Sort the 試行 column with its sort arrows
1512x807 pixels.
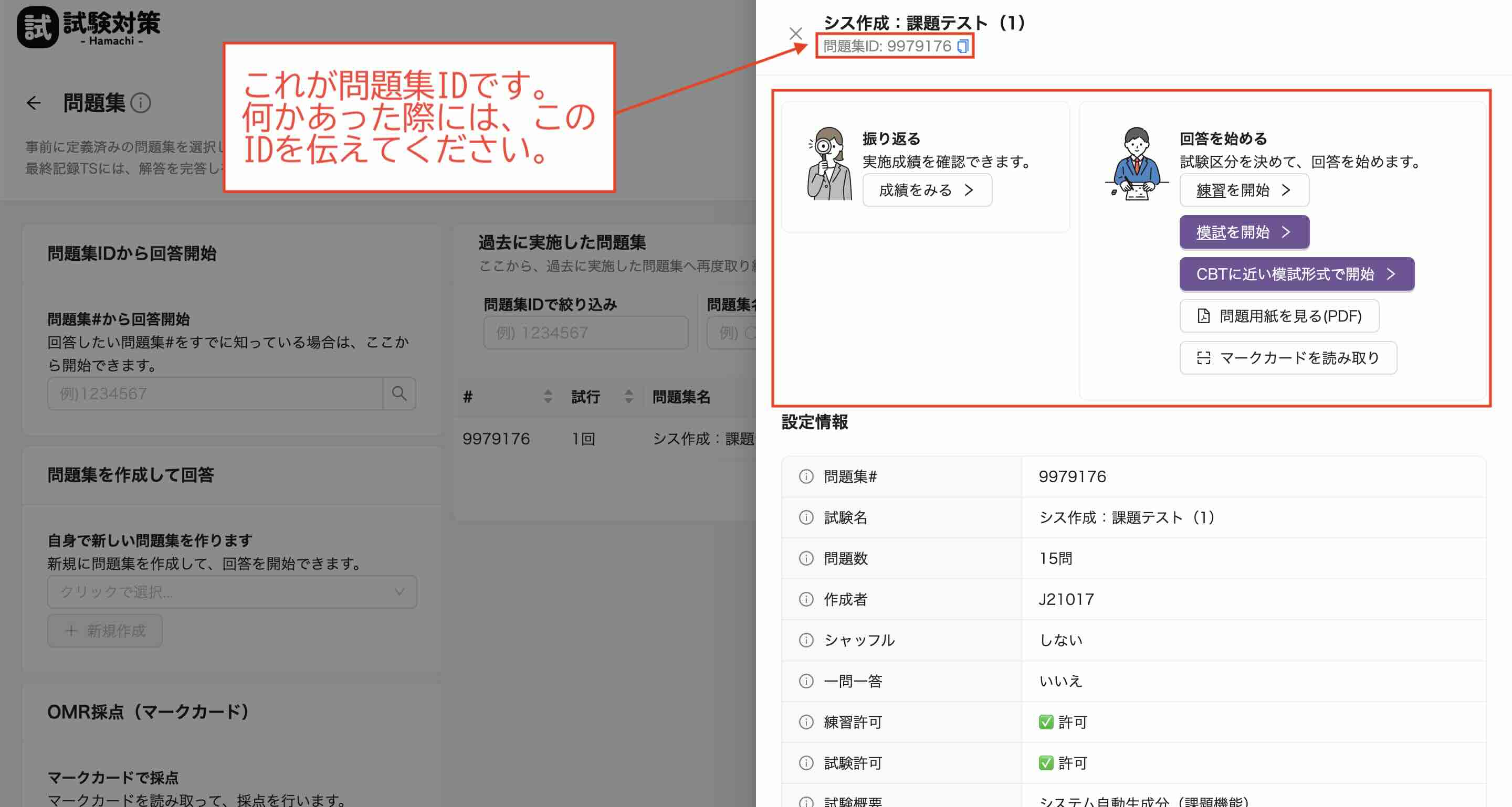tap(628, 397)
